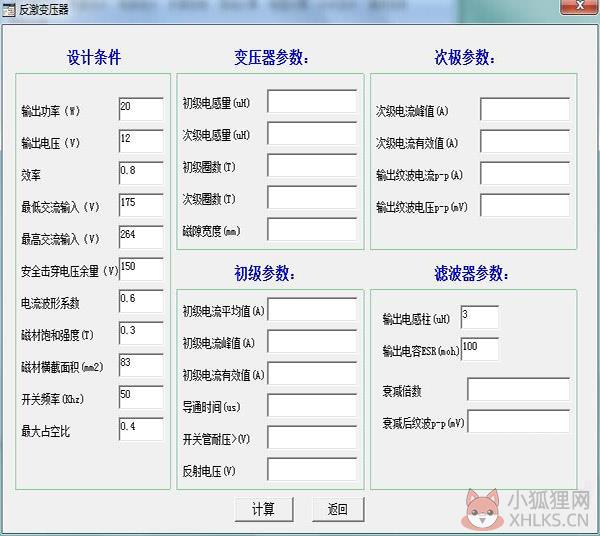This screenshot has height=536, width=600.
Task: Click the 次极参数 heading
Action: [x=465, y=58]
